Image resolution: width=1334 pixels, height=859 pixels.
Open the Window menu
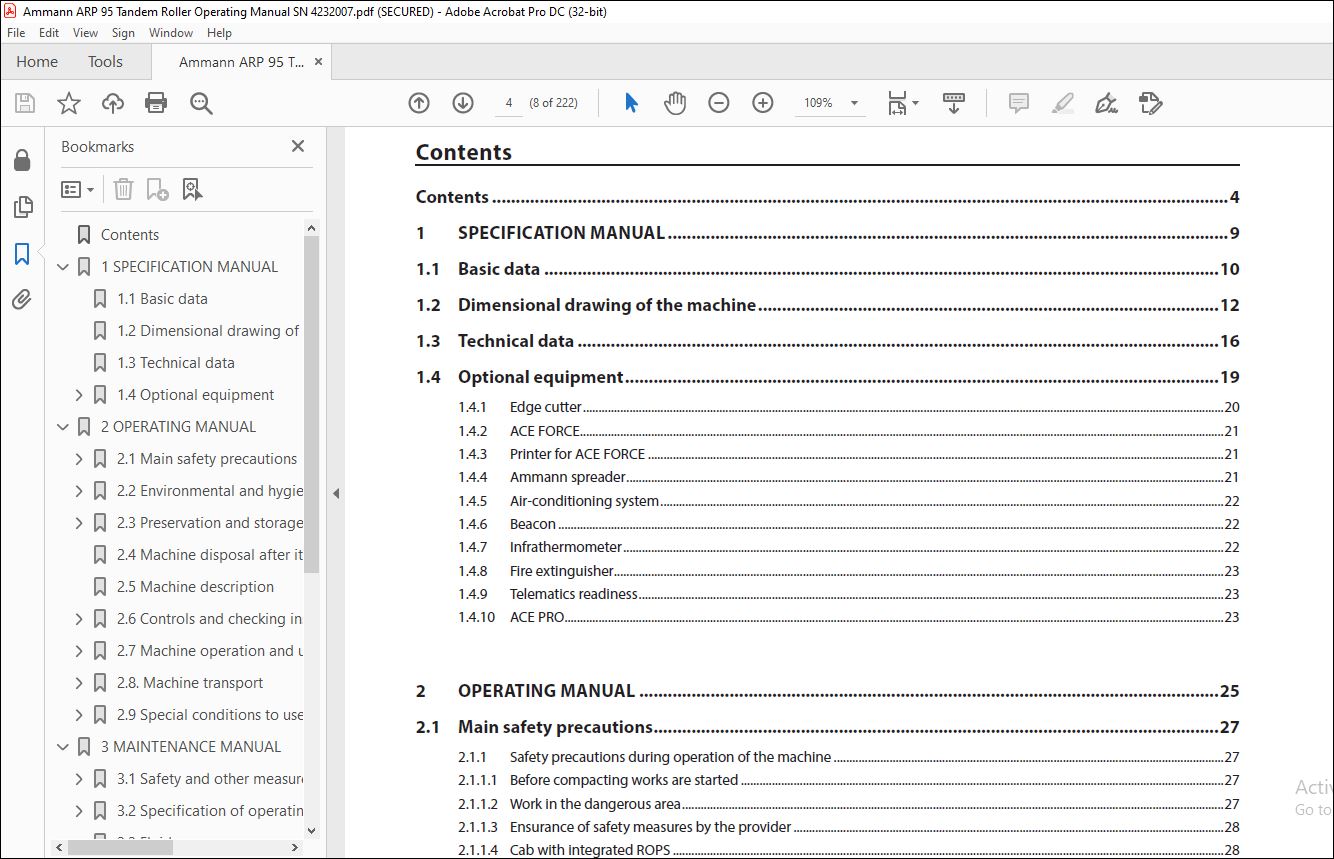171,33
